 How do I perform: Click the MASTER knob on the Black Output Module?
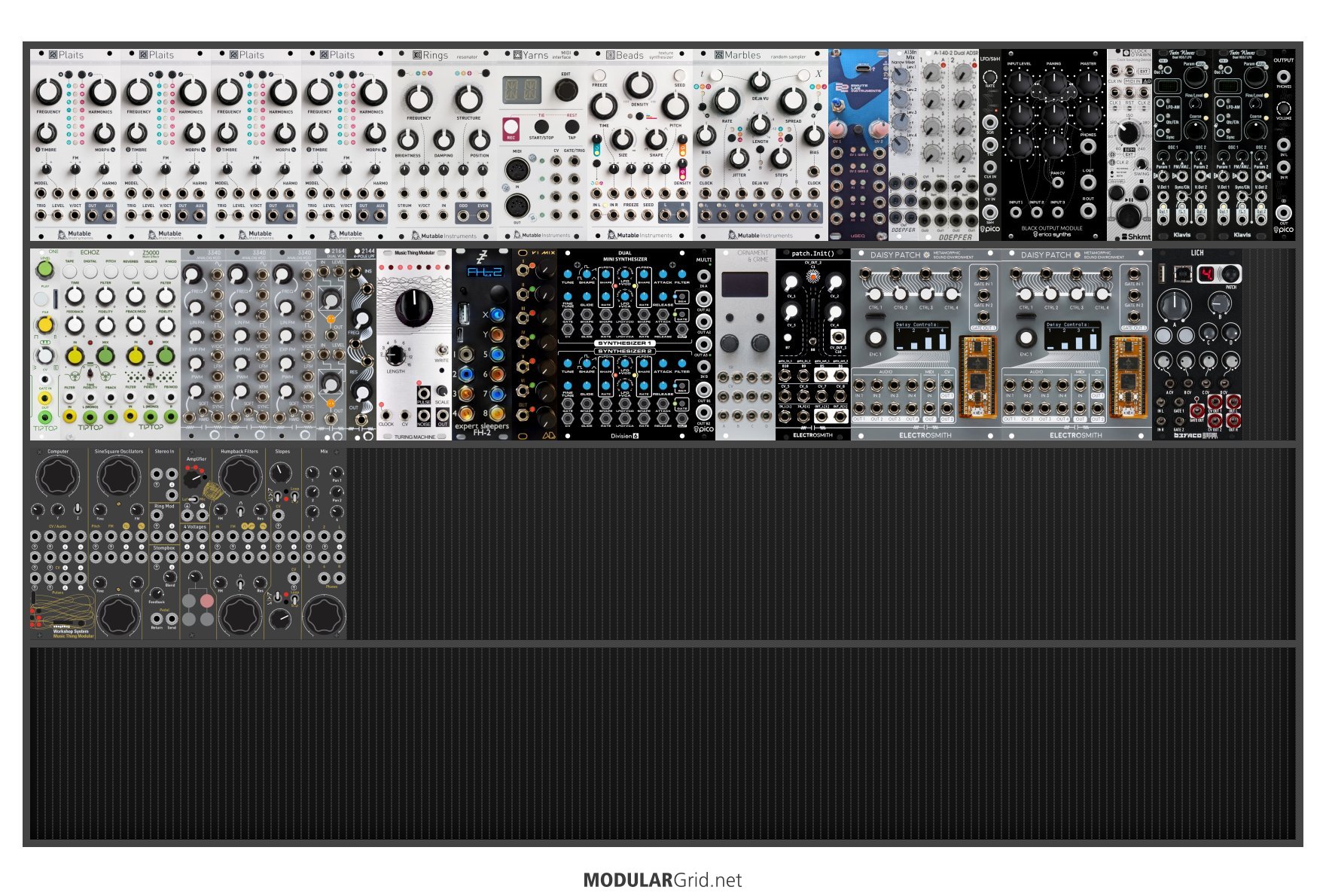tap(1088, 82)
